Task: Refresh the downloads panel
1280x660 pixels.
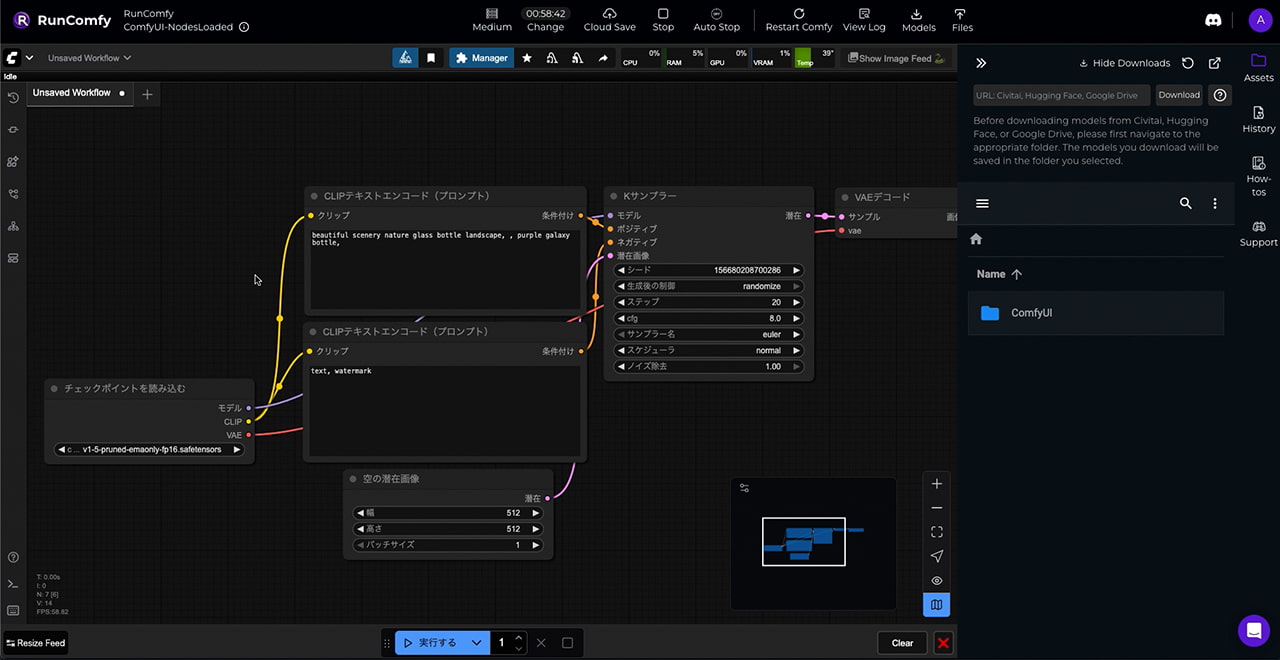Action: point(1187,63)
